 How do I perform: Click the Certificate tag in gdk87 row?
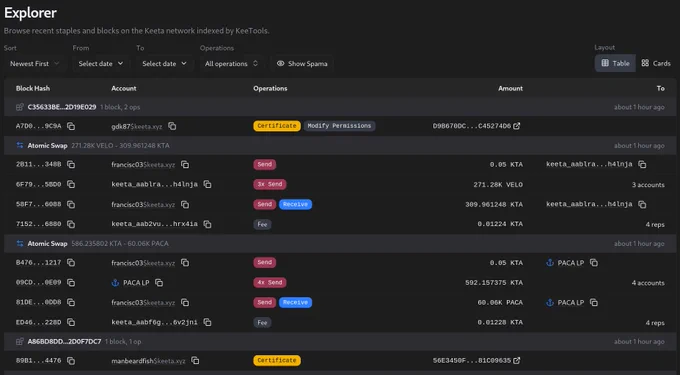coord(277,126)
